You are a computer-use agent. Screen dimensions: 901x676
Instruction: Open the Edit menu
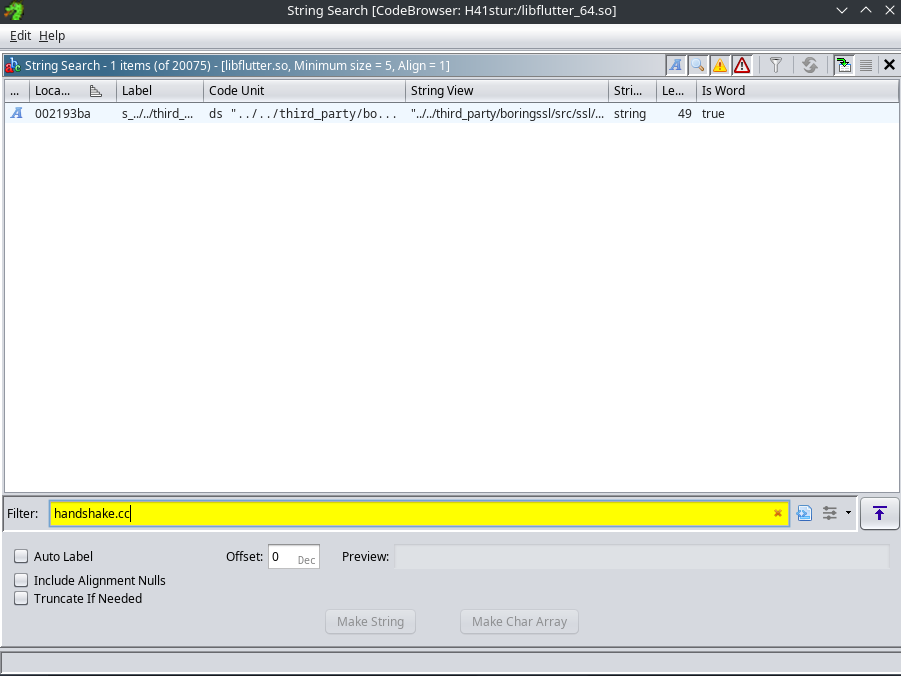20,35
